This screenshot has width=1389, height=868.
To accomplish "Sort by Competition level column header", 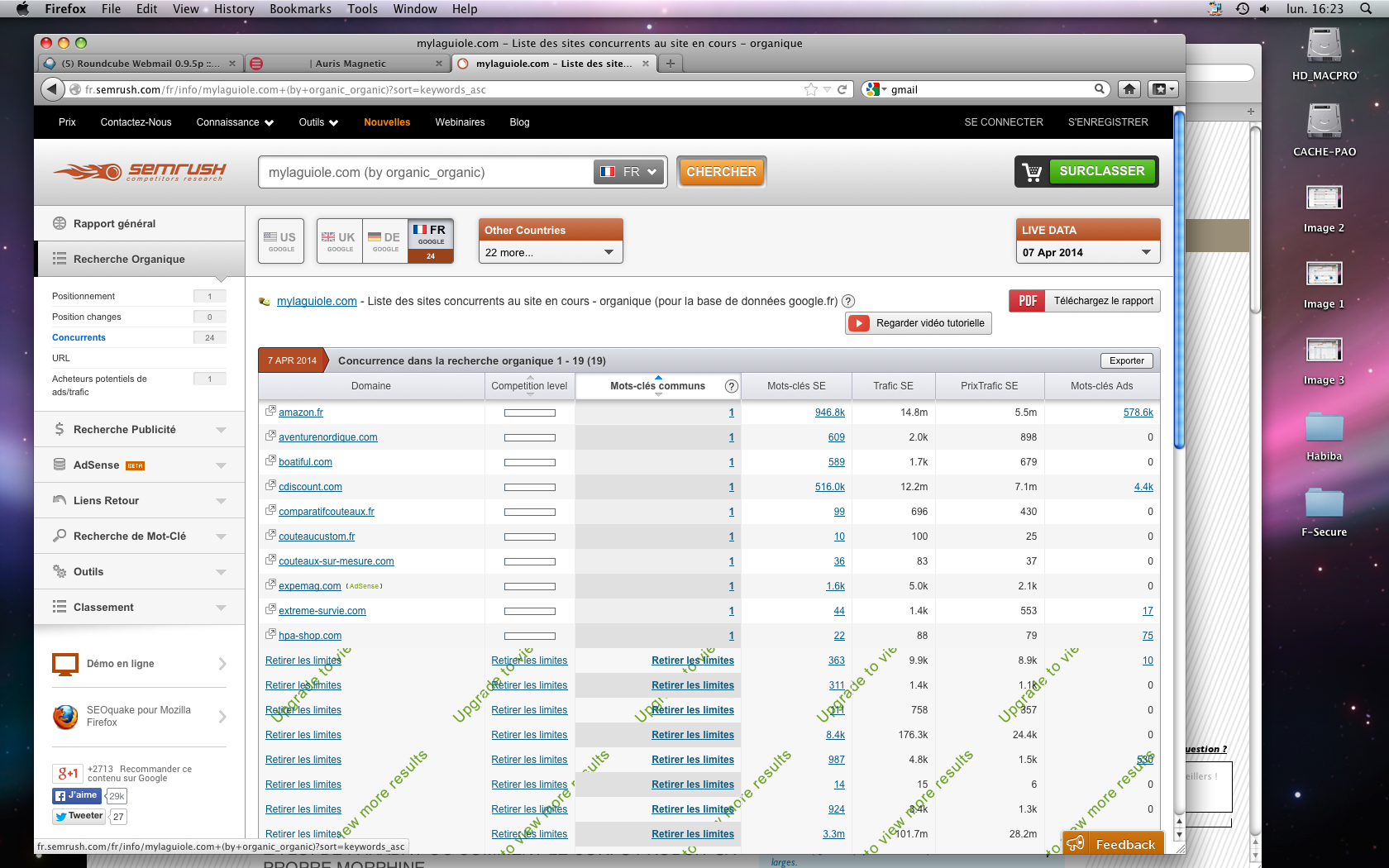I will [x=529, y=386].
